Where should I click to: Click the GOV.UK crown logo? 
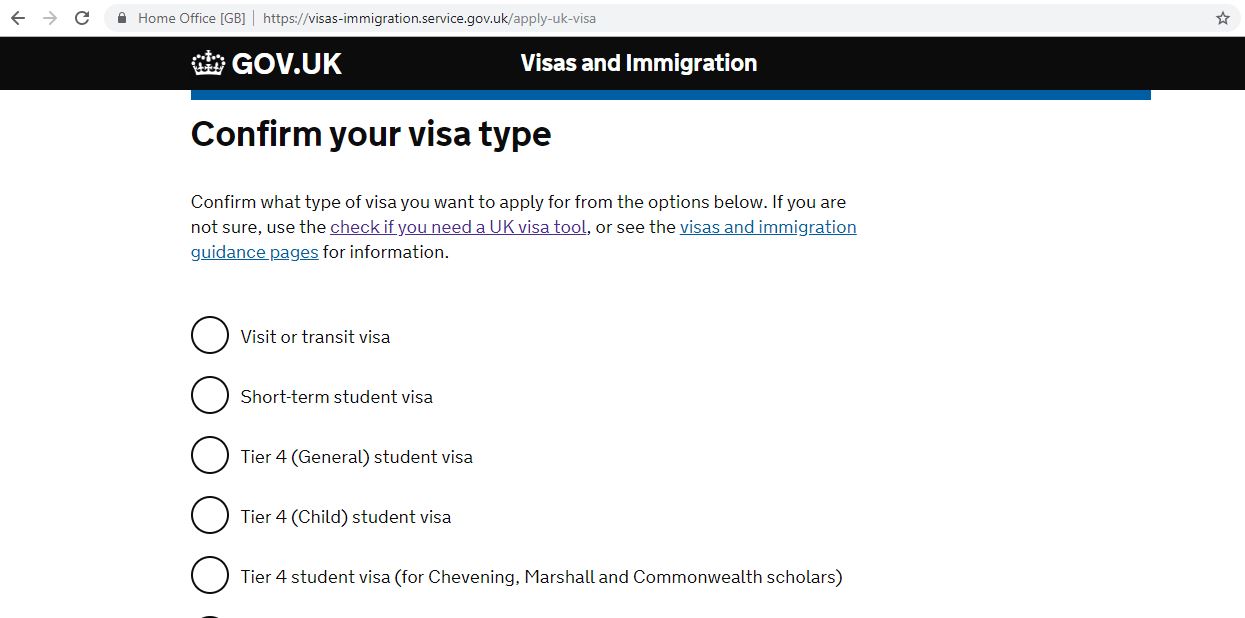[208, 63]
